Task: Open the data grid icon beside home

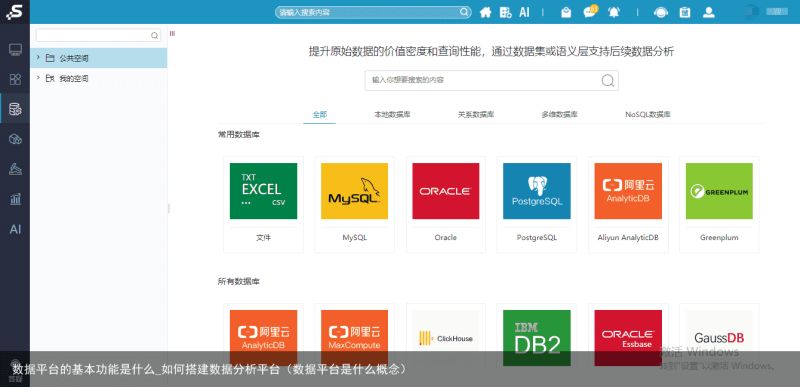Action: point(505,13)
